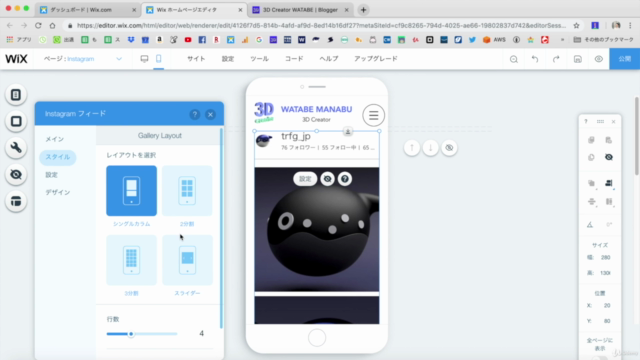Image resolution: width=640 pixels, height=360 pixels.
Task: Click the rotation angle icon in toolbar
Action: pyautogui.click(x=590, y=224)
